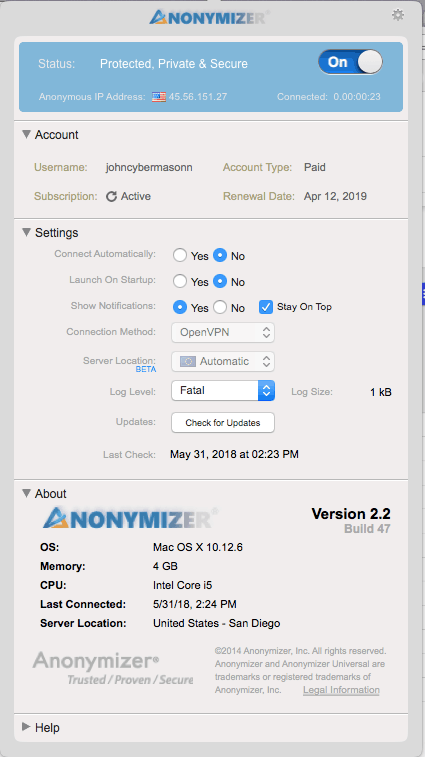Click the Check for Updates button
This screenshot has width=425, height=757.
point(223,422)
